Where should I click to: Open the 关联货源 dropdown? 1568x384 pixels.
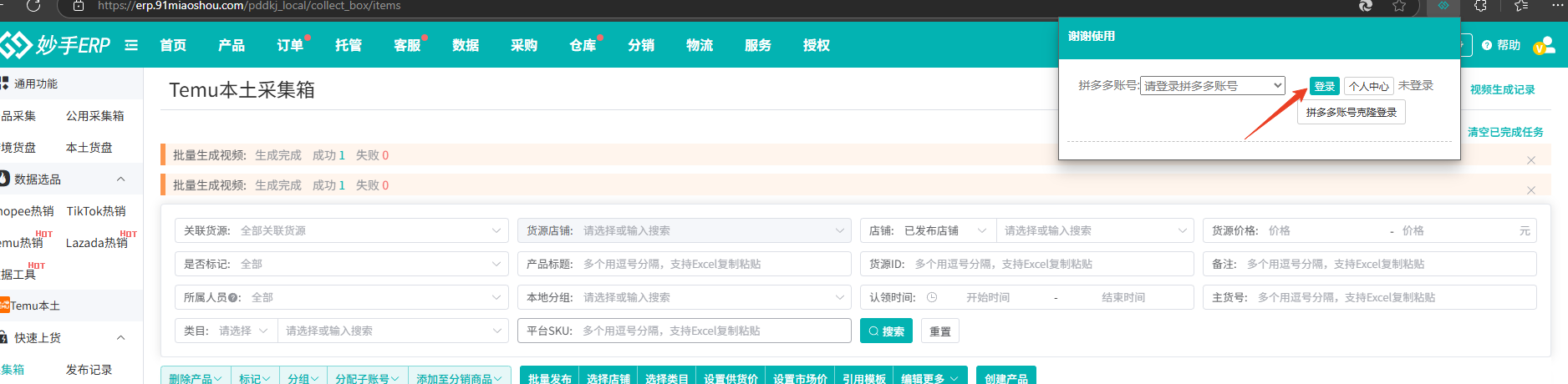pyautogui.click(x=342, y=230)
